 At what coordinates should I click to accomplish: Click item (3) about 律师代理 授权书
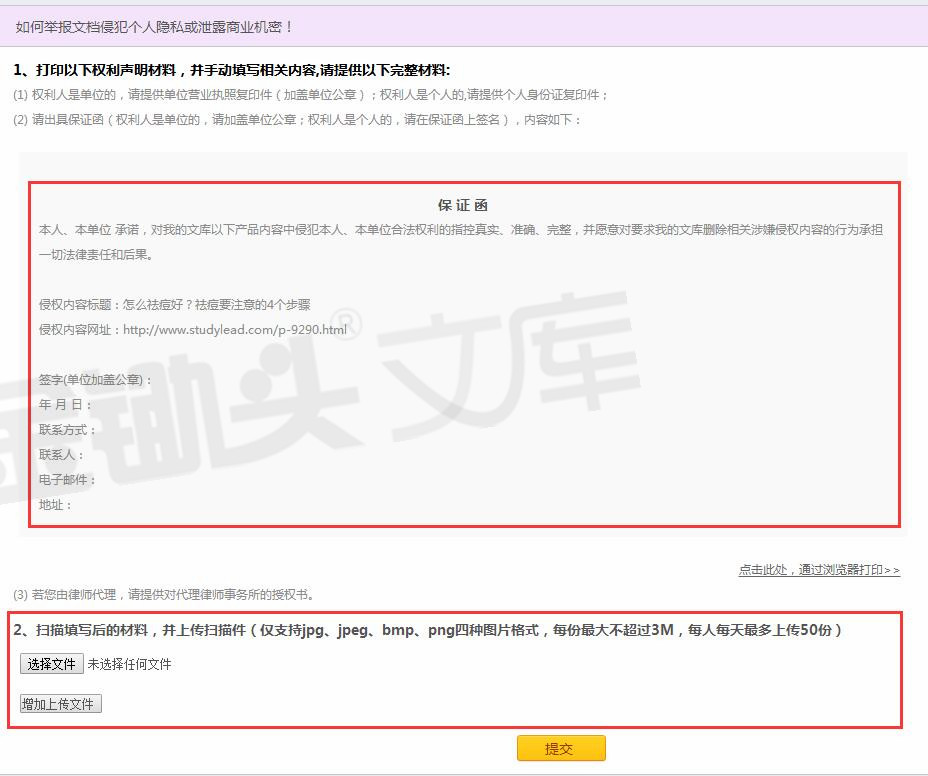coord(164,594)
